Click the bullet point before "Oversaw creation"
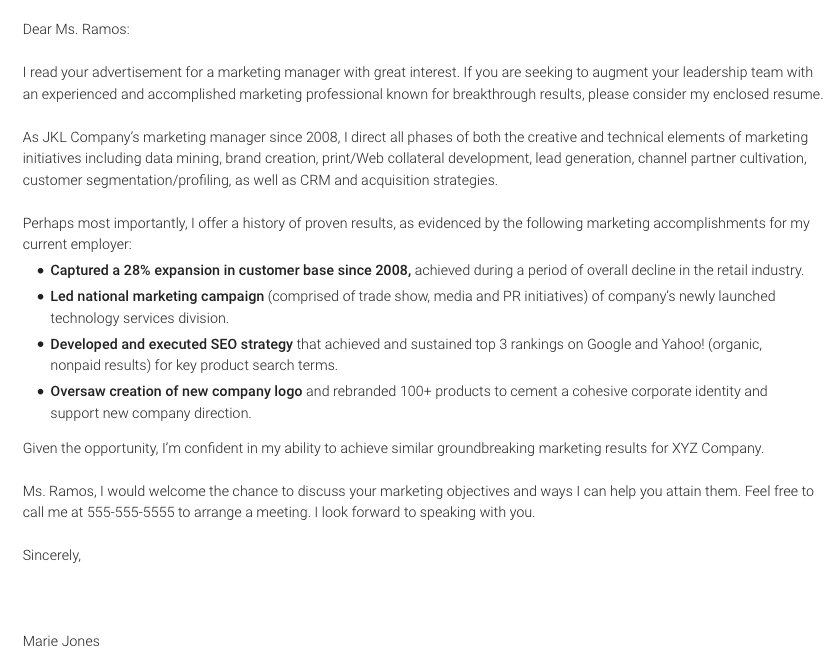838x668 pixels. coord(40,392)
